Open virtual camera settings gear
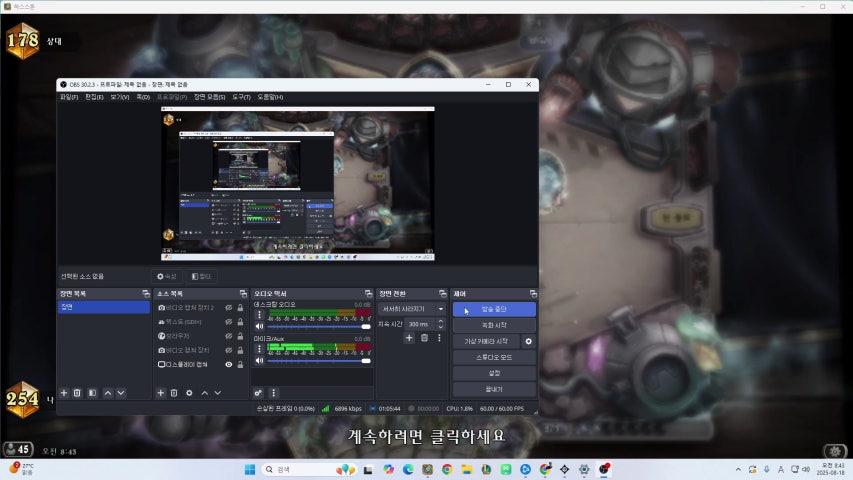Image resolution: width=853 pixels, height=480 pixels. [528, 341]
